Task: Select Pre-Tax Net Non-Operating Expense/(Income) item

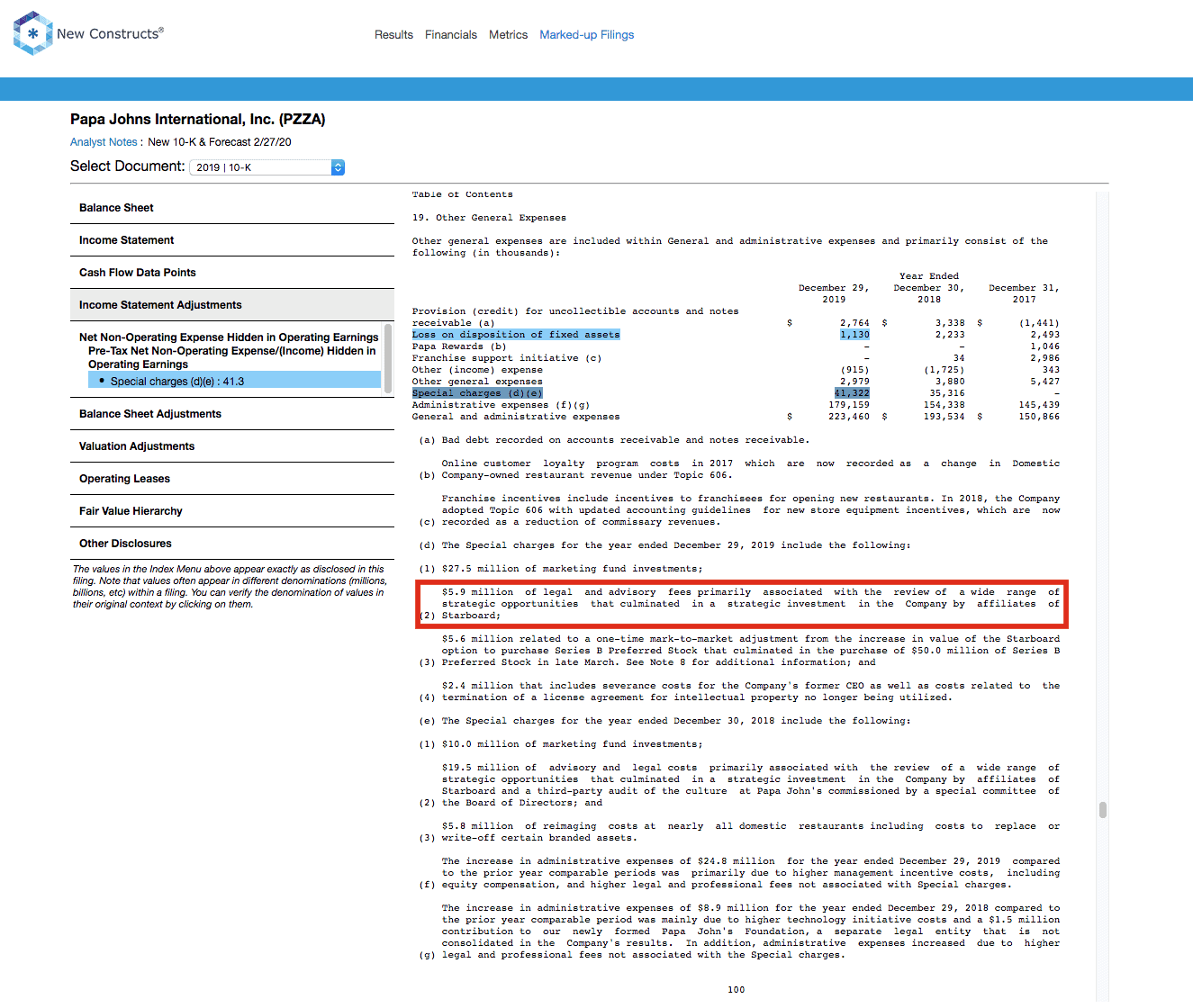Action: [232, 357]
